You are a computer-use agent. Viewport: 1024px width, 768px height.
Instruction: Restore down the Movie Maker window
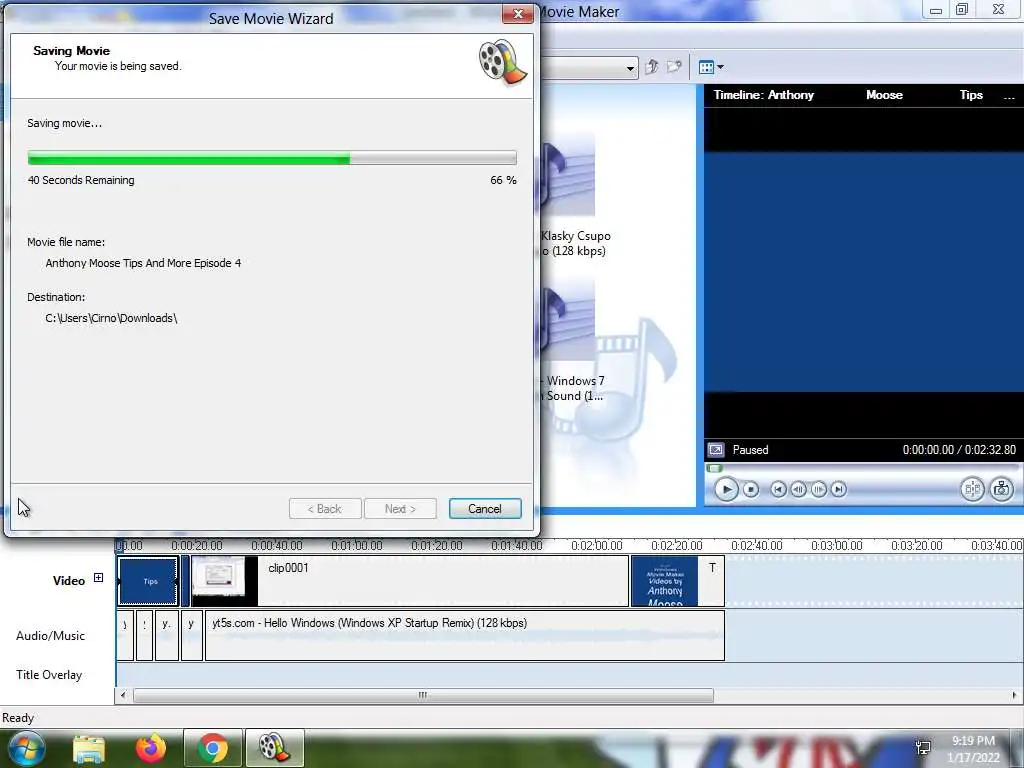[962, 9]
